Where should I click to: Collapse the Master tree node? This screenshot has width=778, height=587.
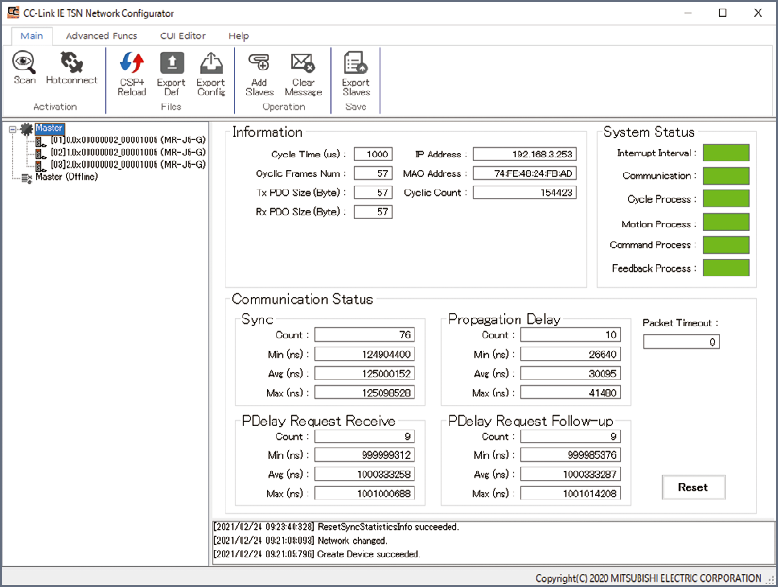[x=12, y=130]
